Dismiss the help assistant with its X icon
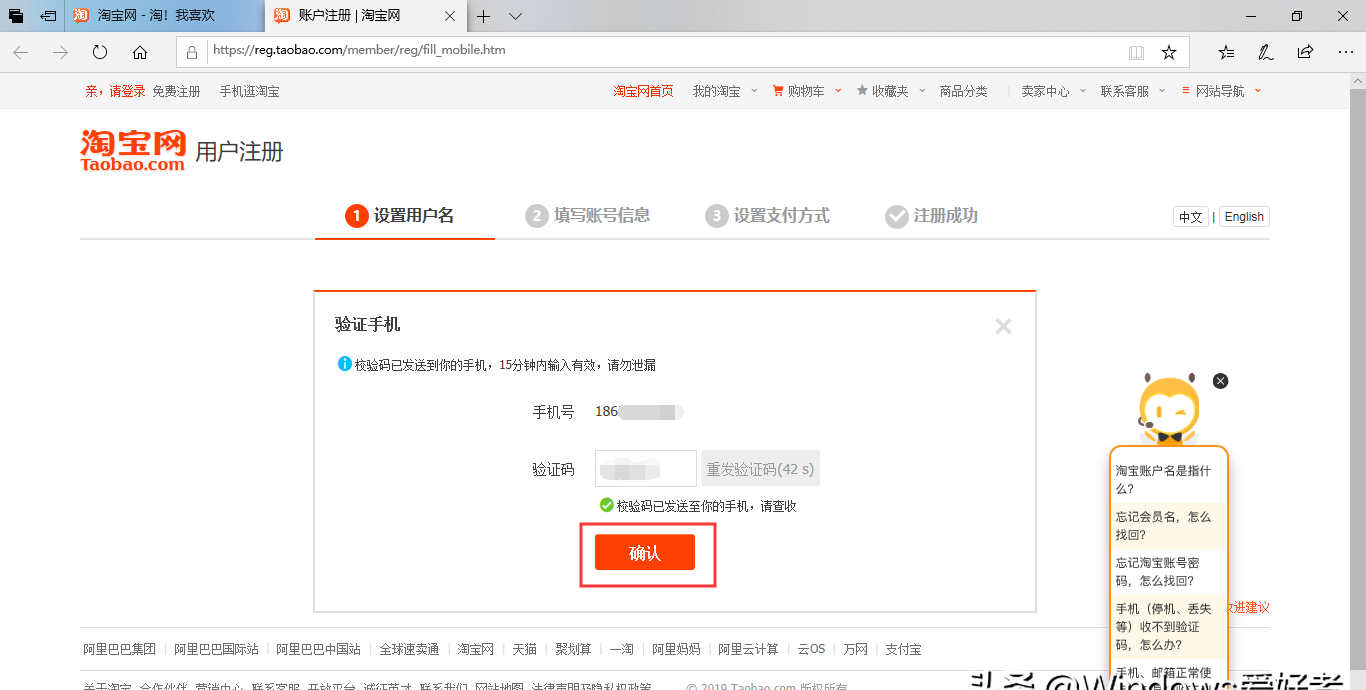1366x690 pixels. pyautogui.click(x=1220, y=381)
